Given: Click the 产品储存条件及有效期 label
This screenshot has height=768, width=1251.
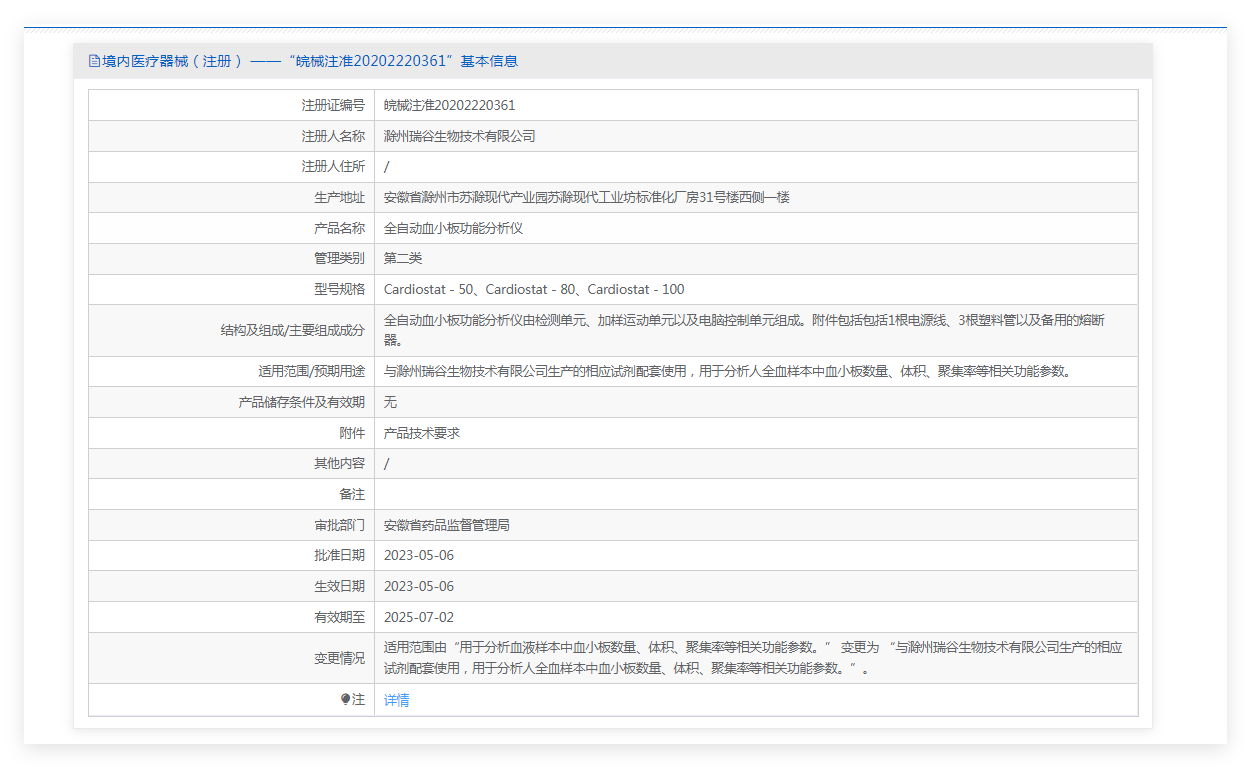Looking at the screenshot, I should click(x=302, y=402).
